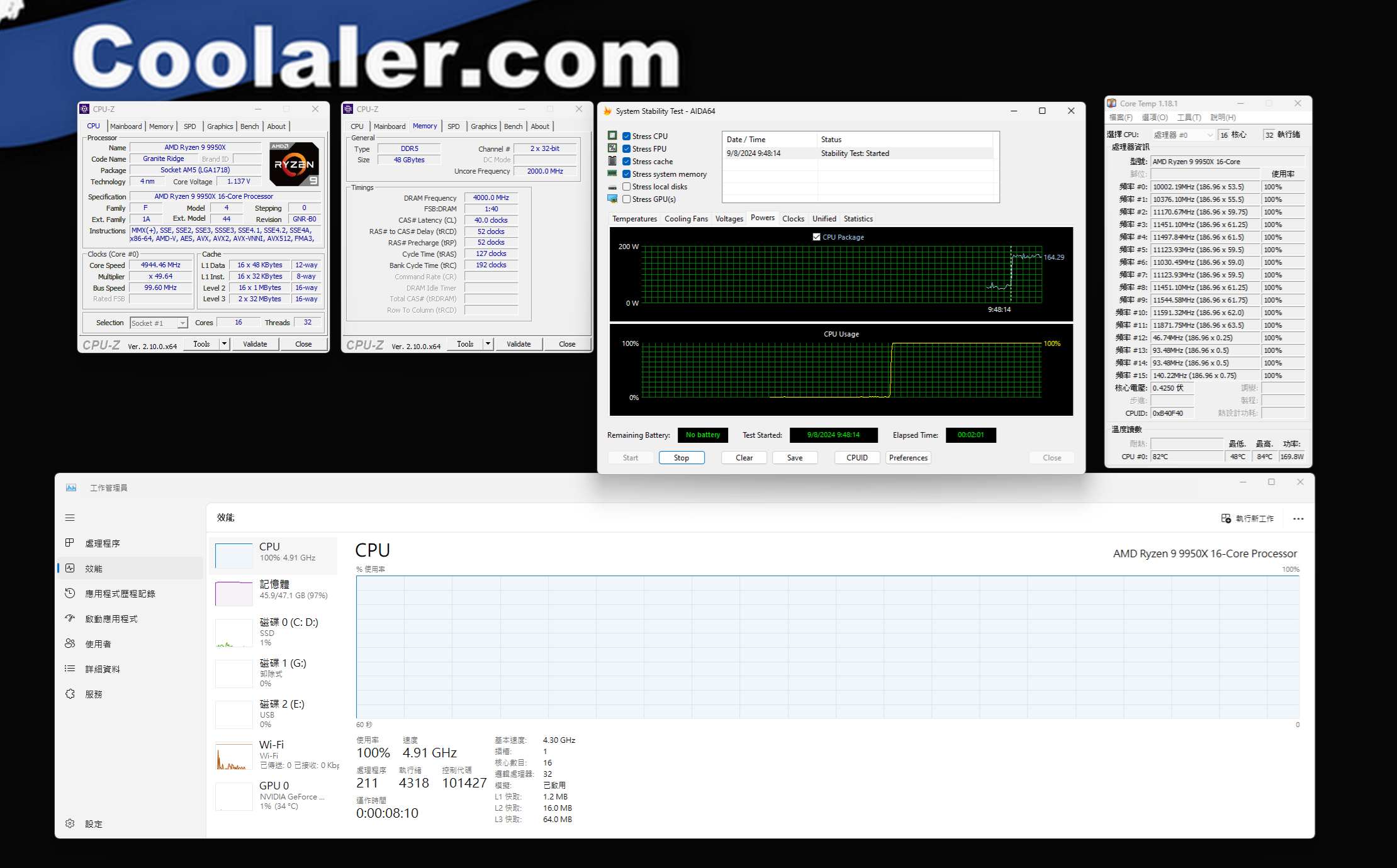Open the Details icon in Task Manager
This screenshot has height=868, width=1397.
70,669
